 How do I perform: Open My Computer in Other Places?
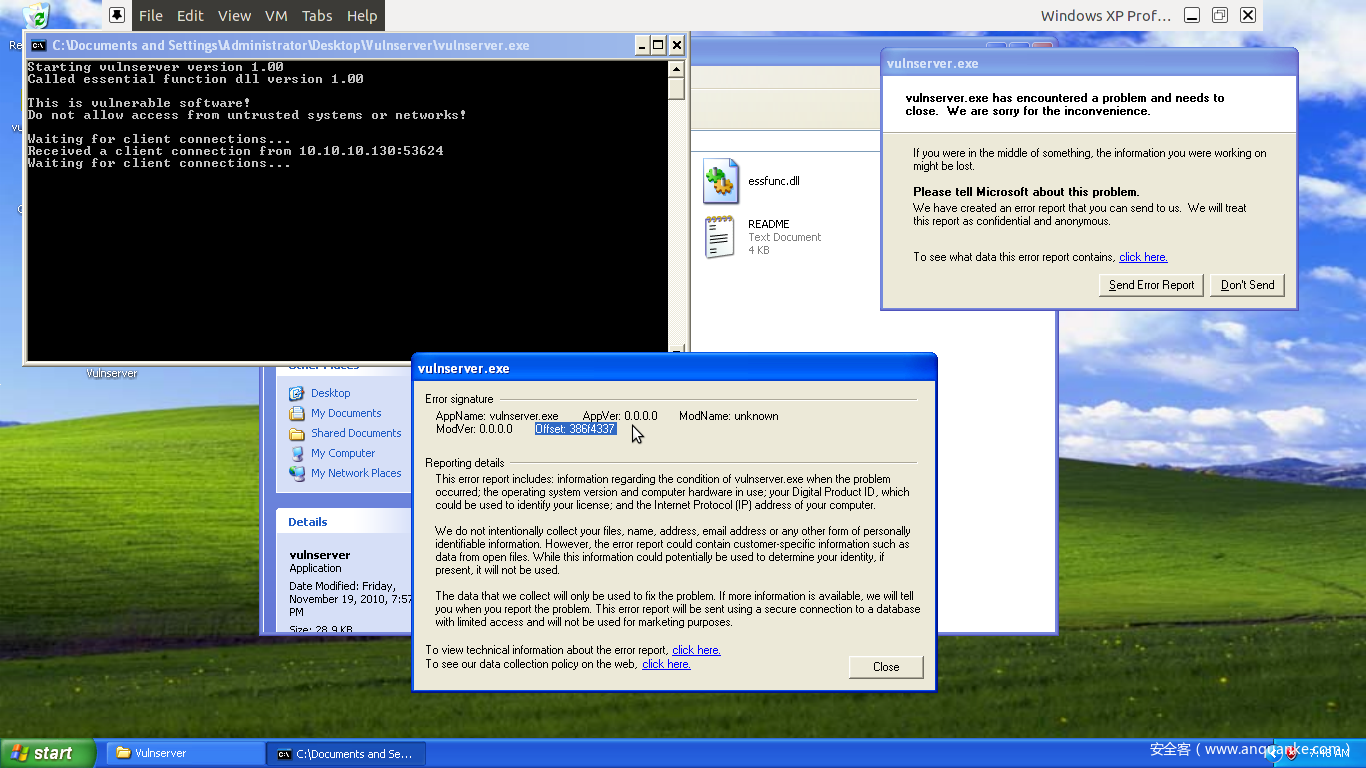coord(343,453)
